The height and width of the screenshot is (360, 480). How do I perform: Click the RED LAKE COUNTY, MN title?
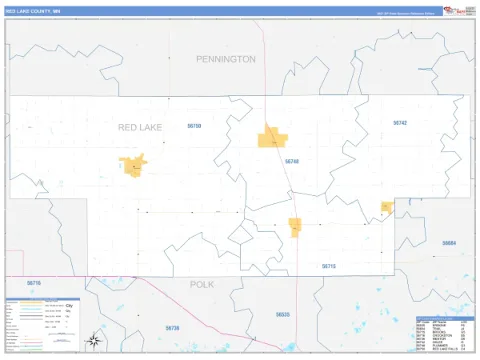33,11
